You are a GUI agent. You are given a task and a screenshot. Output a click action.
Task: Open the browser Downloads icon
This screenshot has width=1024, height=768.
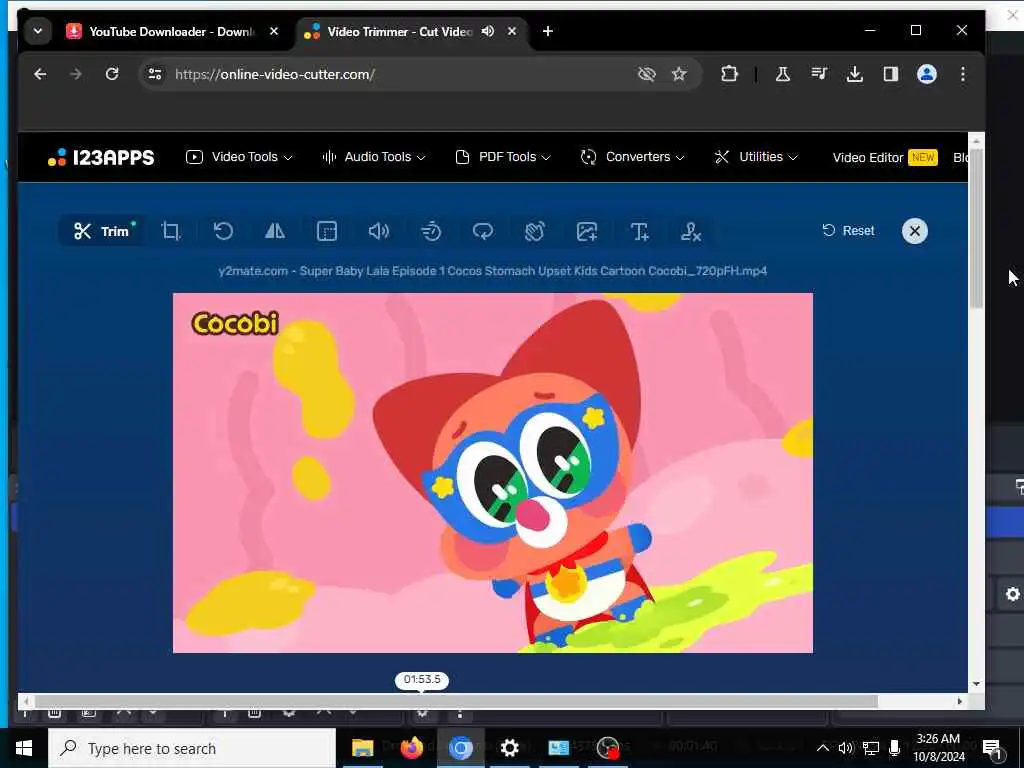[854, 74]
